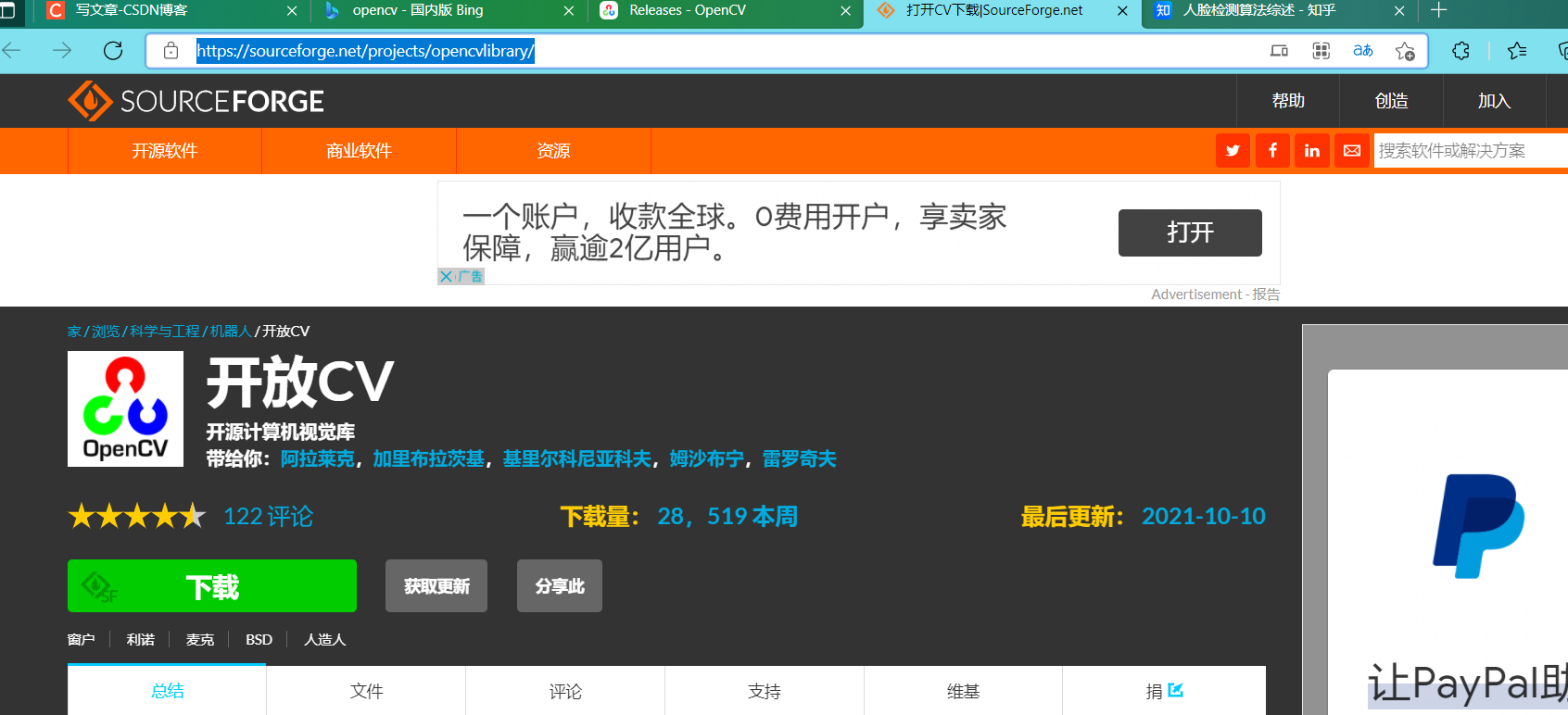Viewport: 1568px width, 715px height.
Task: Switch to the 文件 project tab
Action: (366, 691)
